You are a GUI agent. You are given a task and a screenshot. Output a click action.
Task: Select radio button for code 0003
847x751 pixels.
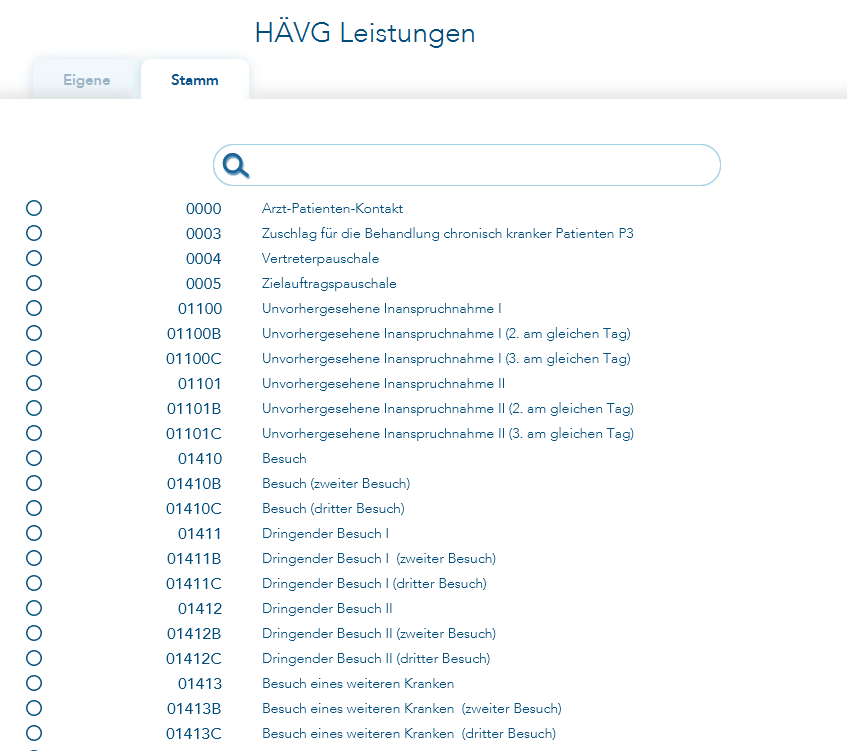[x=34, y=233]
